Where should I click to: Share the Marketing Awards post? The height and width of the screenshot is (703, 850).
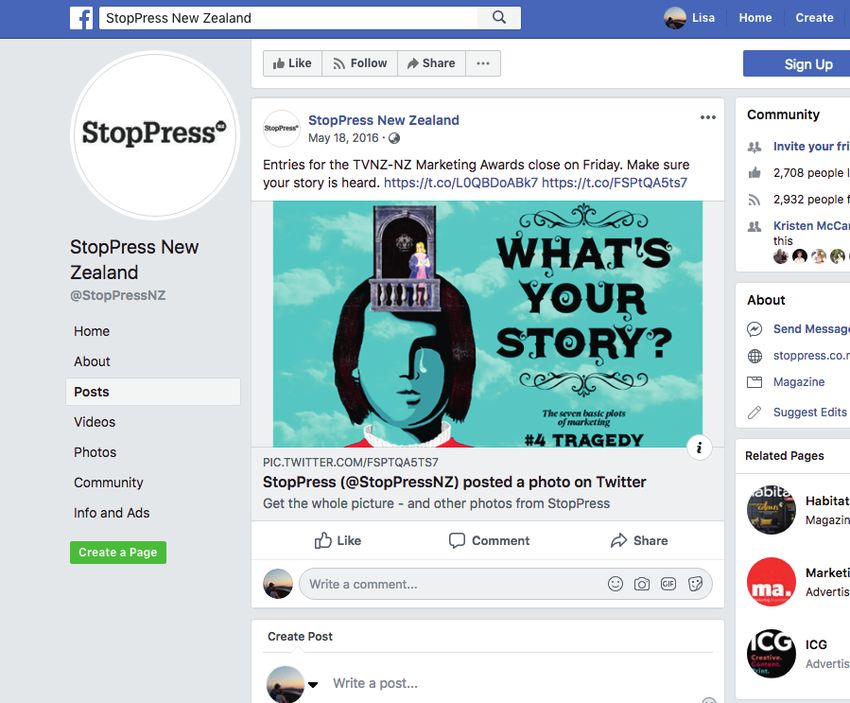click(x=639, y=540)
